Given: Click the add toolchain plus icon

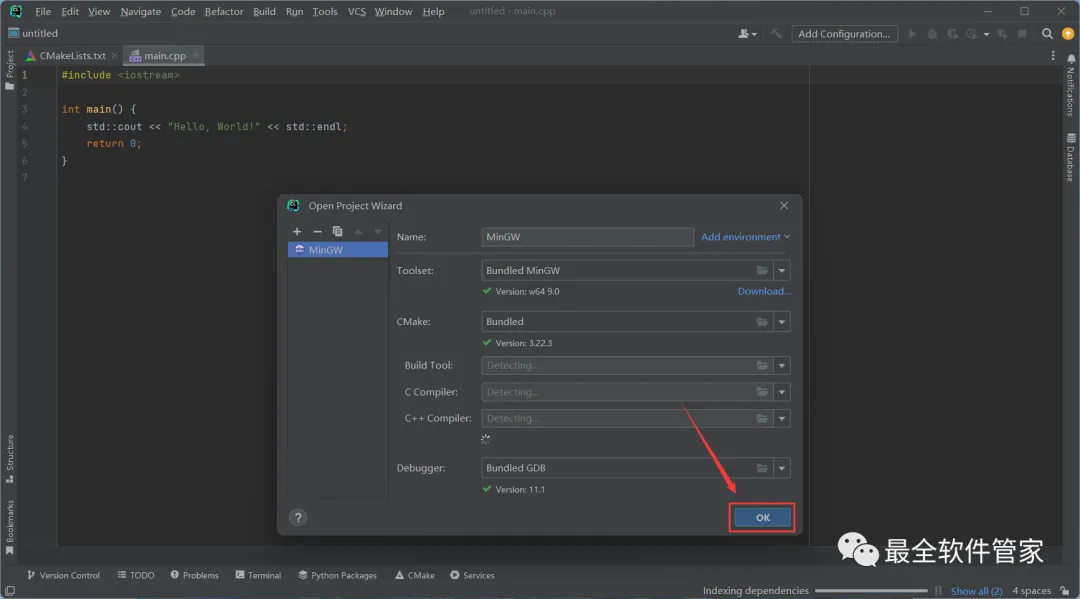Looking at the screenshot, I should 297,231.
